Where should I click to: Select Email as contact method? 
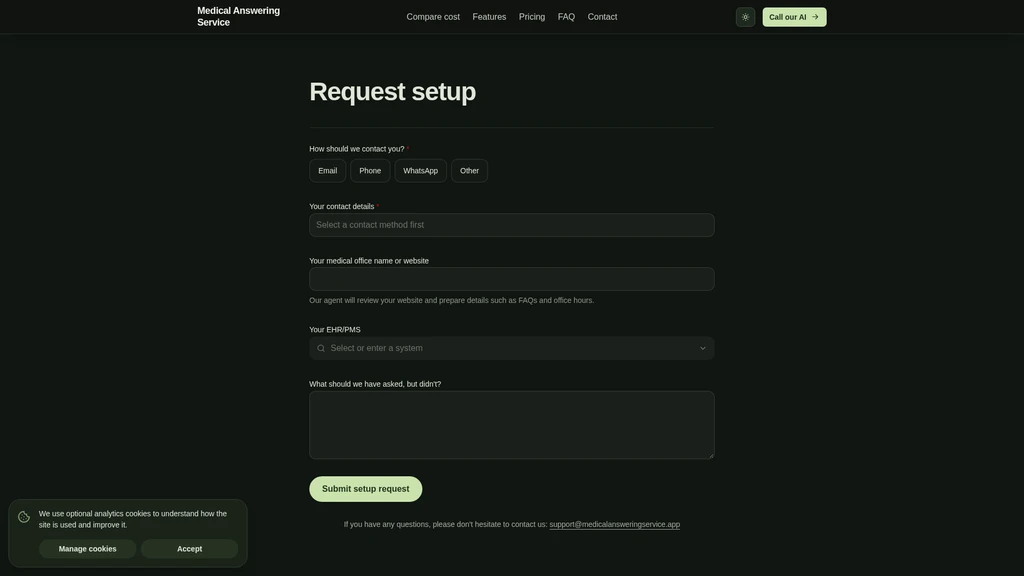point(327,170)
